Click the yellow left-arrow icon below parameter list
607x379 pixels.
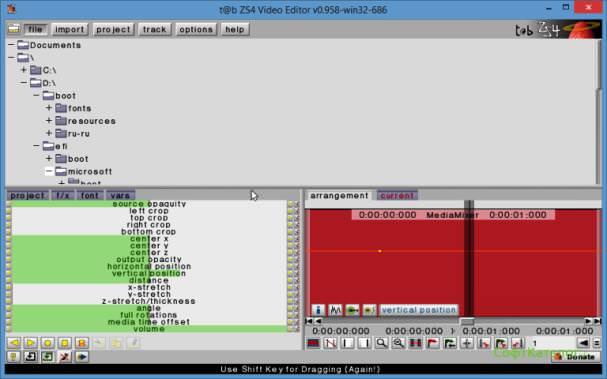(x=14, y=343)
